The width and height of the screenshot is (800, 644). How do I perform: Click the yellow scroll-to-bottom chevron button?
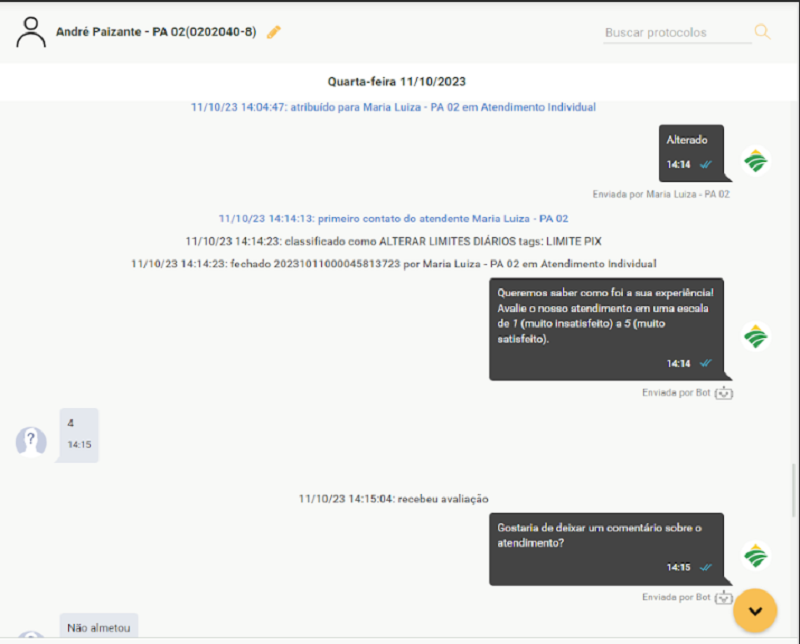(x=755, y=610)
